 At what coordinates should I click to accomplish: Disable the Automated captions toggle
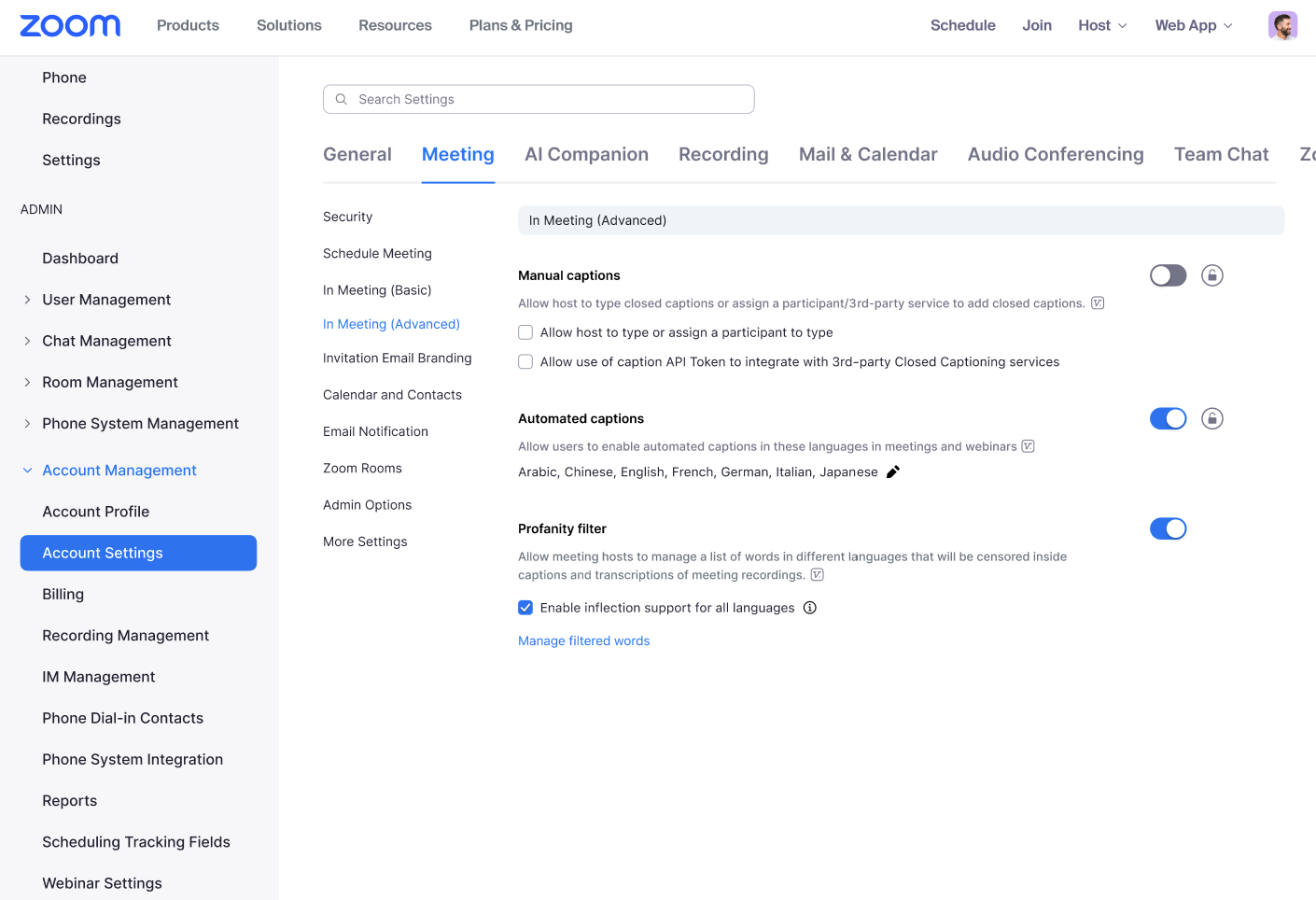tap(1168, 418)
